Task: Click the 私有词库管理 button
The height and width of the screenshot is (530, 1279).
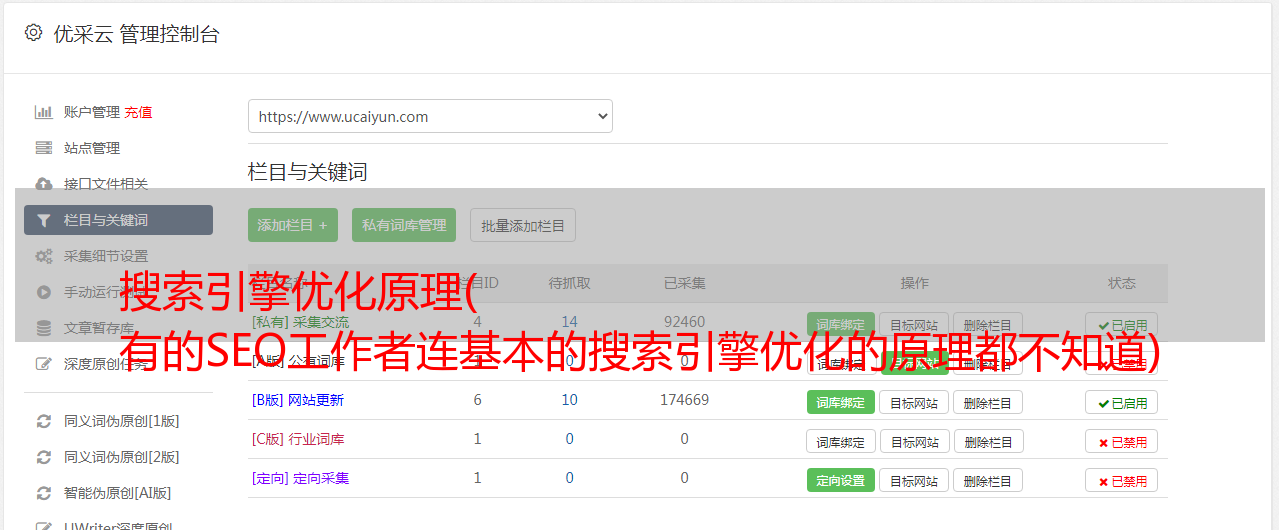Action: coord(404,225)
